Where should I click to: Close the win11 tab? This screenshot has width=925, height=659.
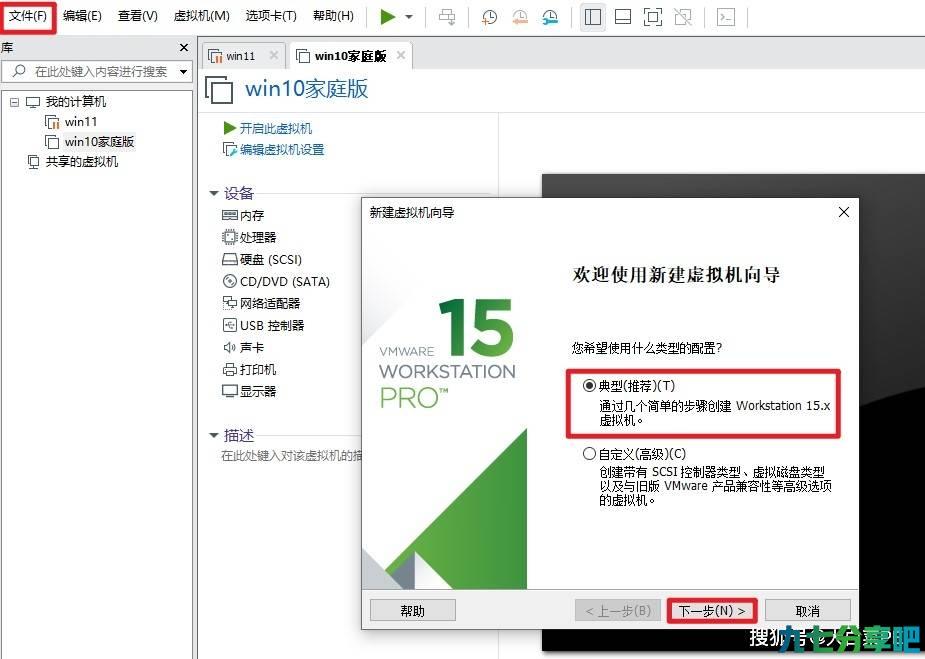273,55
